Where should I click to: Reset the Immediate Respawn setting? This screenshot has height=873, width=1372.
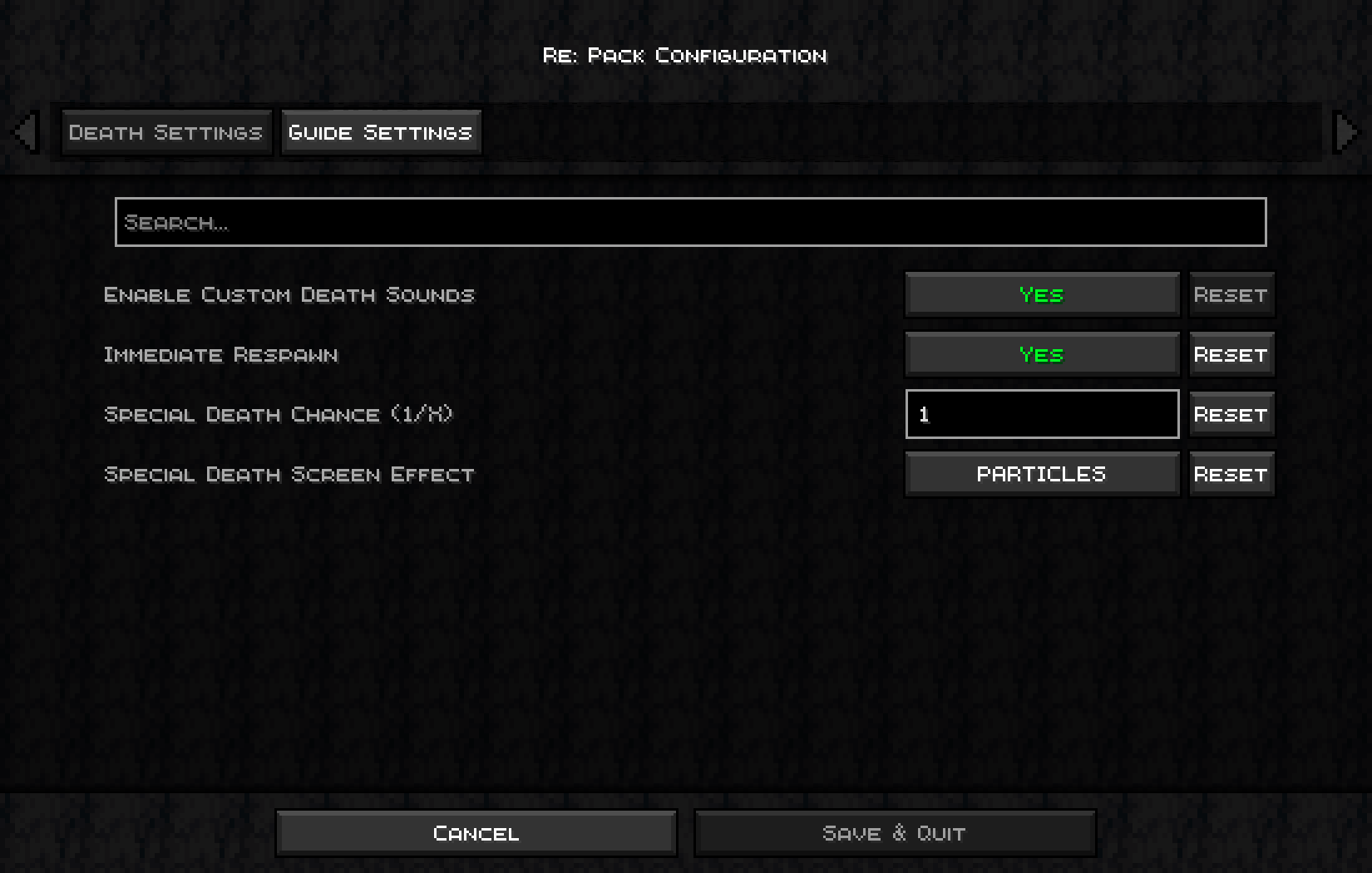tap(1231, 354)
